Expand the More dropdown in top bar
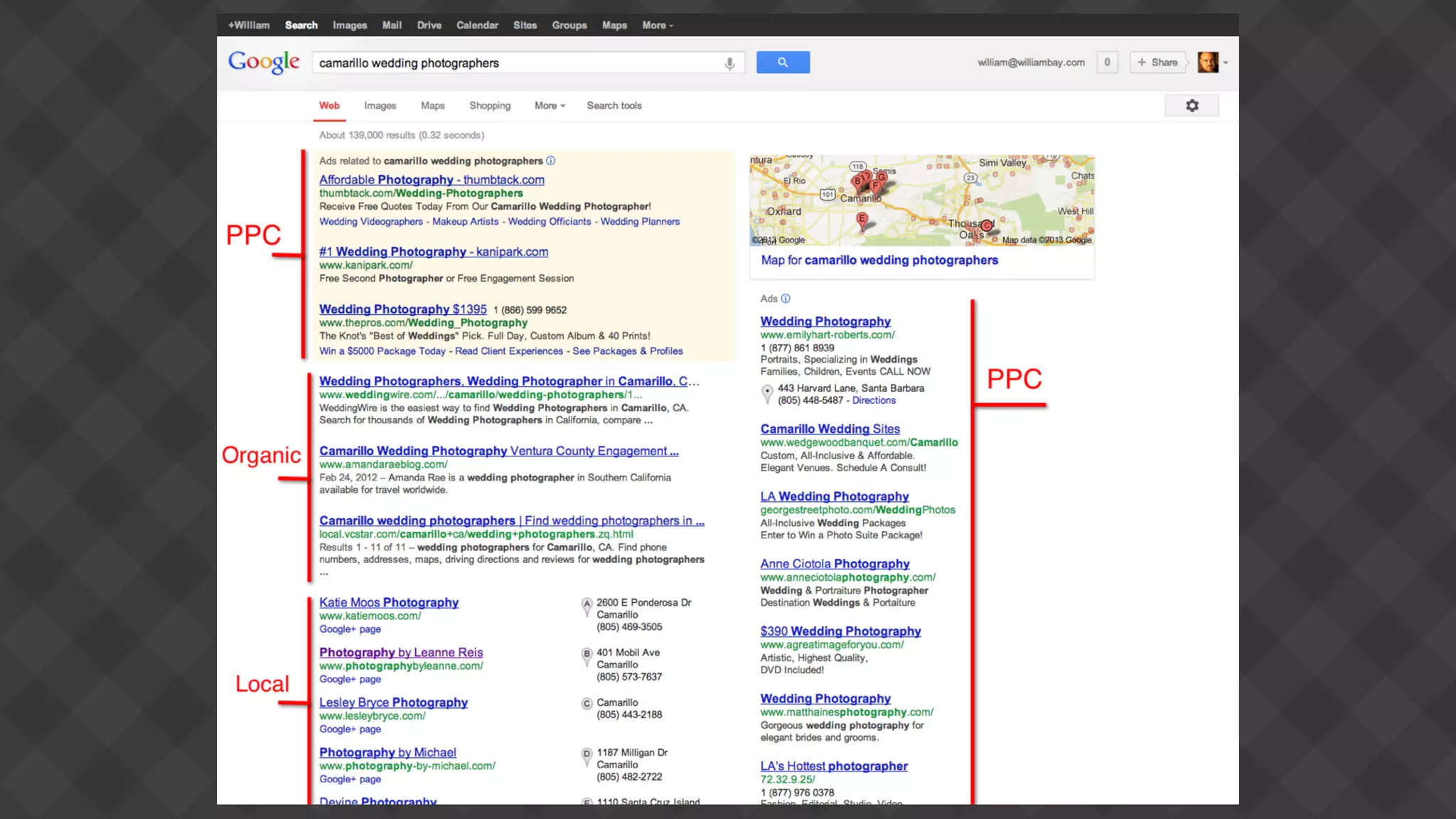The width and height of the screenshot is (1456, 819). coord(657,26)
